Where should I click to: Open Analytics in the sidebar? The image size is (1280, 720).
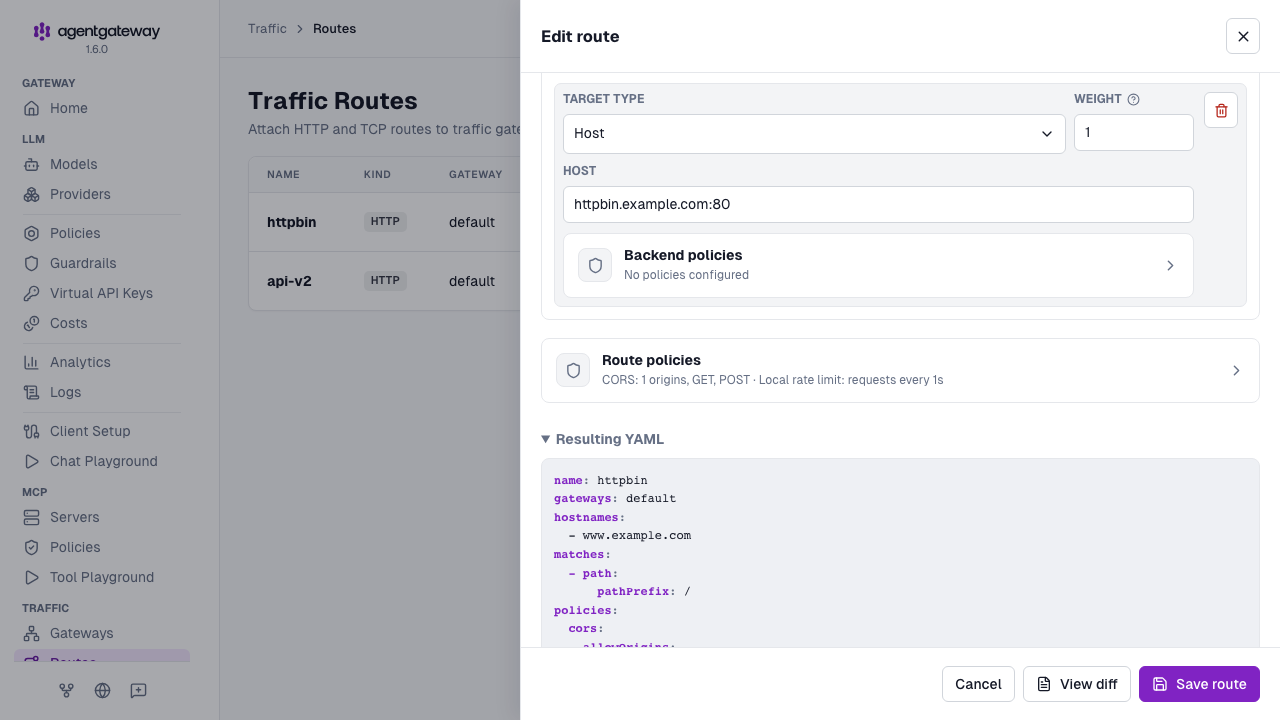point(102,362)
